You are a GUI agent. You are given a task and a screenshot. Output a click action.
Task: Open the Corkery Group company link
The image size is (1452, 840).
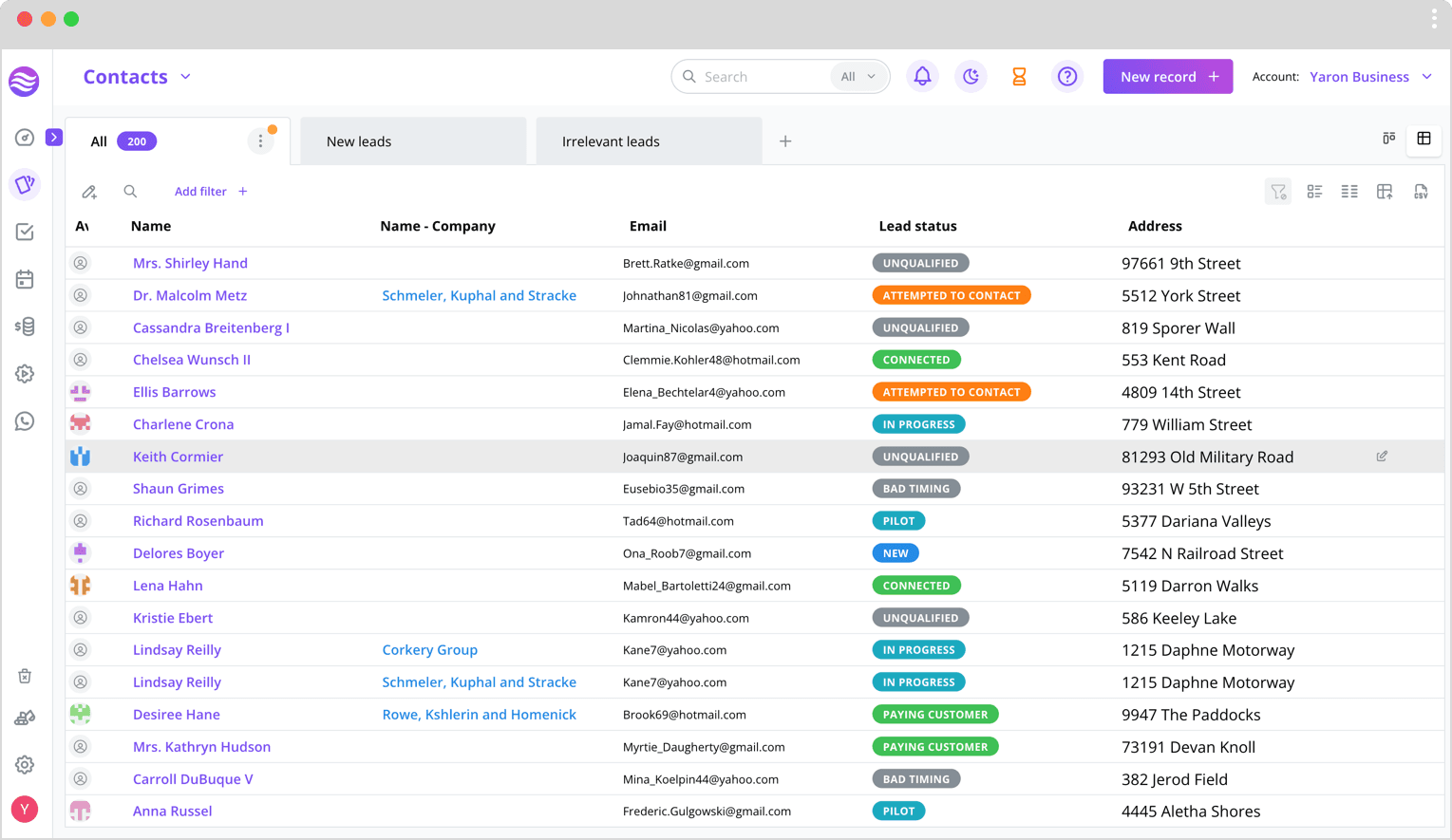429,650
